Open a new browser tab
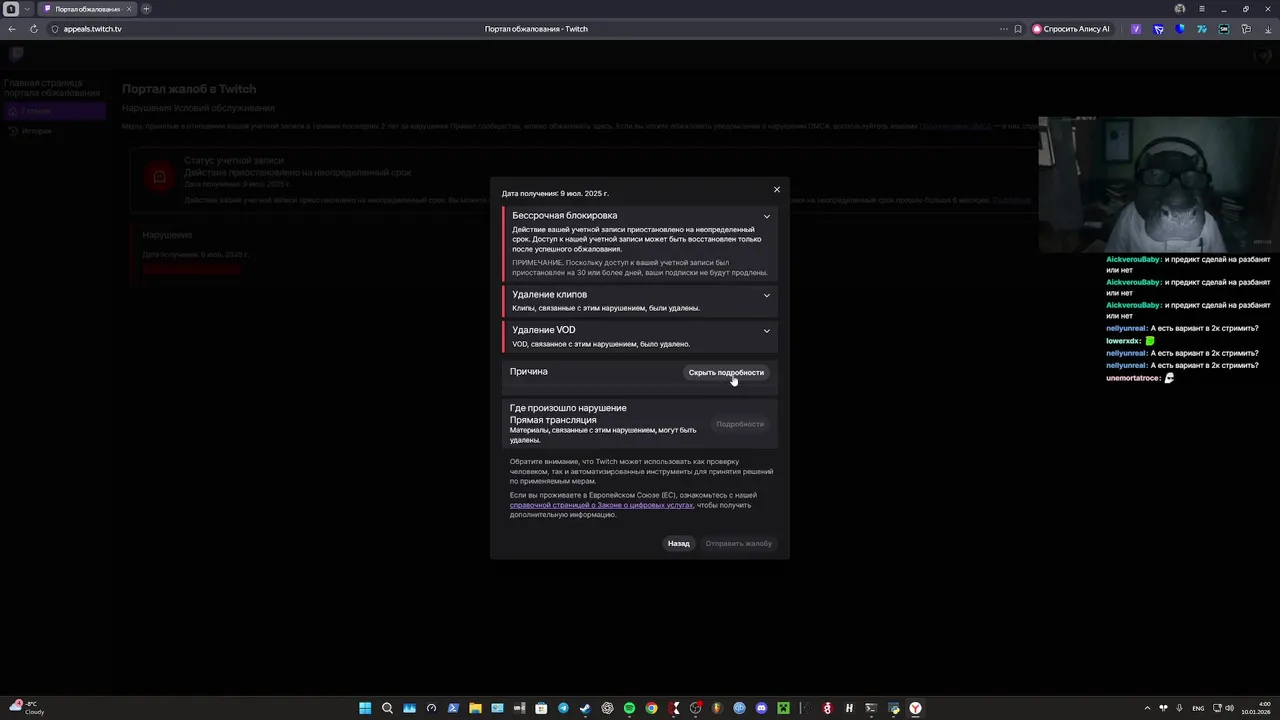The height and width of the screenshot is (720, 1280). click(x=146, y=9)
